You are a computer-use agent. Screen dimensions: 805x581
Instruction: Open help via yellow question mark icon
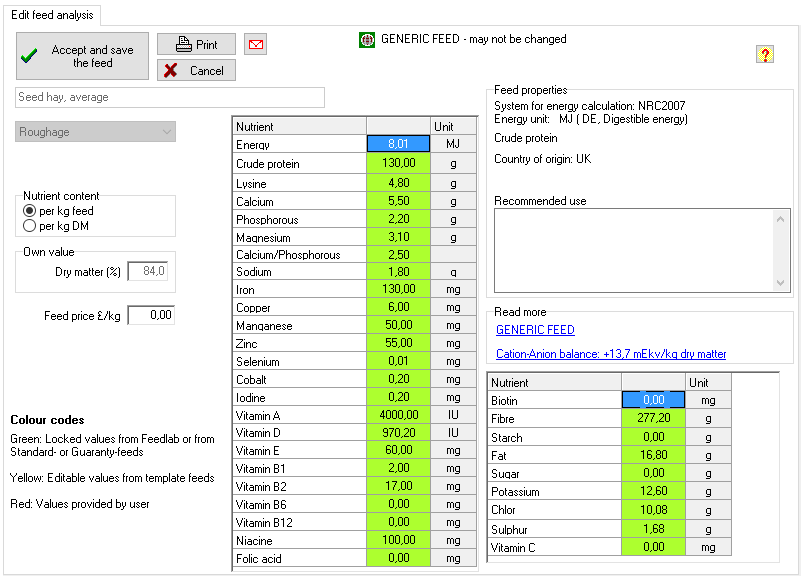[x=764, y=54]
